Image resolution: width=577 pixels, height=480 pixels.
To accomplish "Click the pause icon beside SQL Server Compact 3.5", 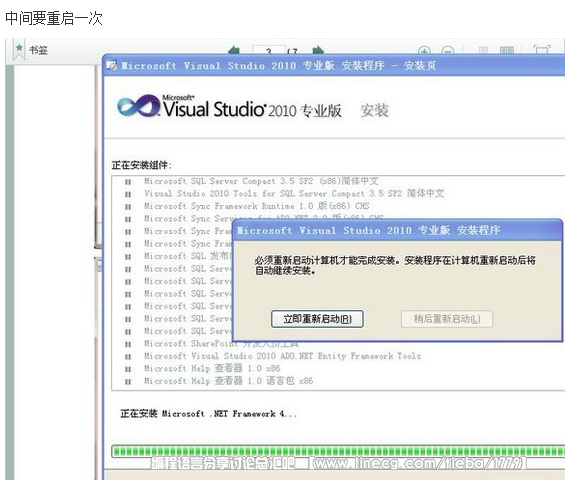I will pos(128,182).
